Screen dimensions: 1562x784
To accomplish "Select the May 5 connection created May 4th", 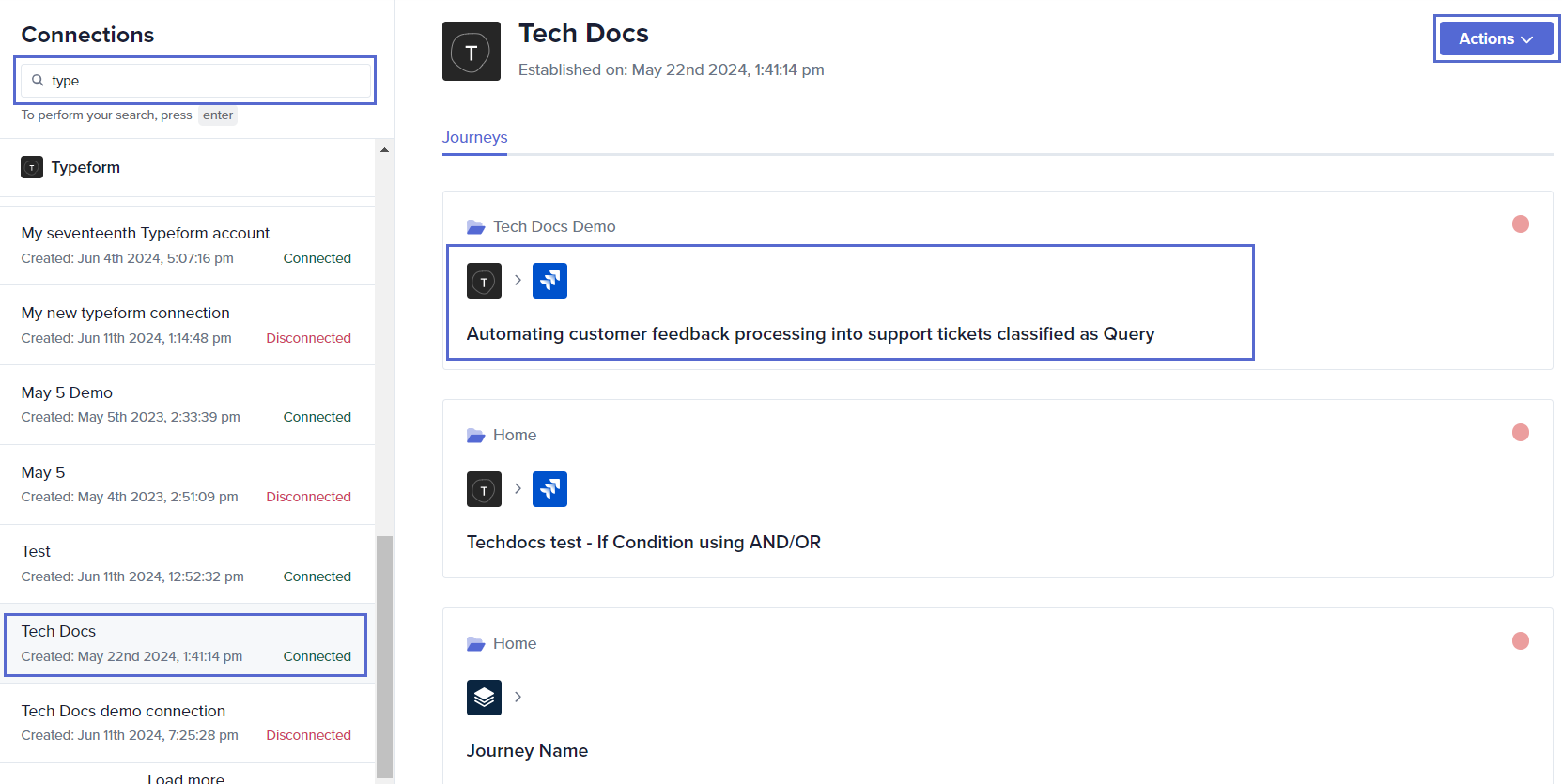I will pos(187,484).
